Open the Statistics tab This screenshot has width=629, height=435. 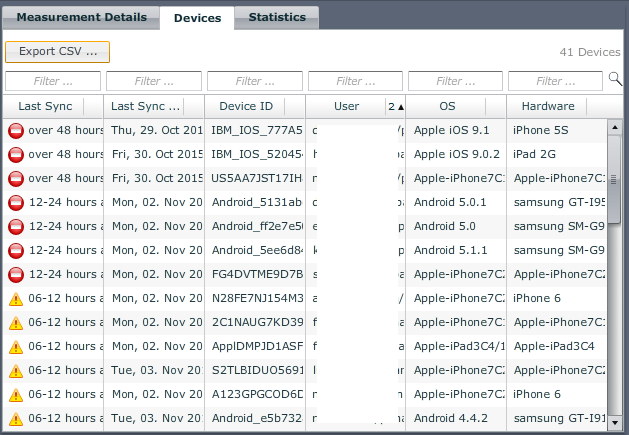pyautogui.click(x=277, y=17)
